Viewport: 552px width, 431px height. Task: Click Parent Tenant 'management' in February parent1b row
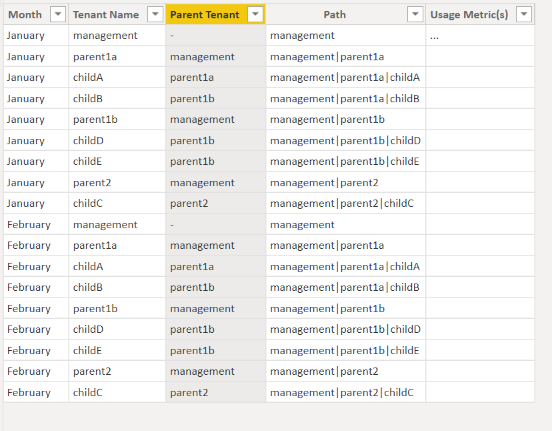(x=202, y=308)
